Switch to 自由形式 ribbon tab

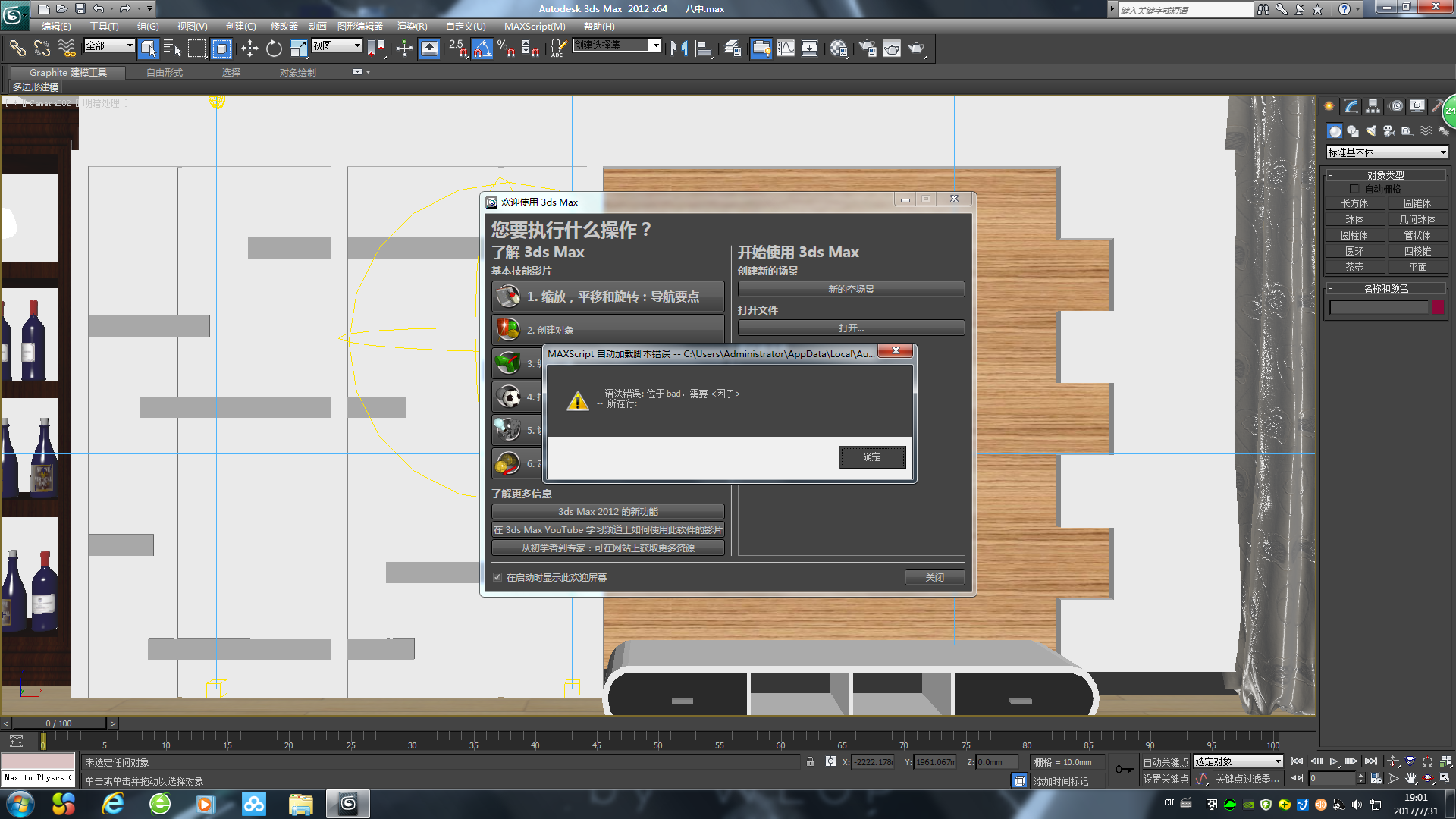pyautogui.click(x=165, y=73)
